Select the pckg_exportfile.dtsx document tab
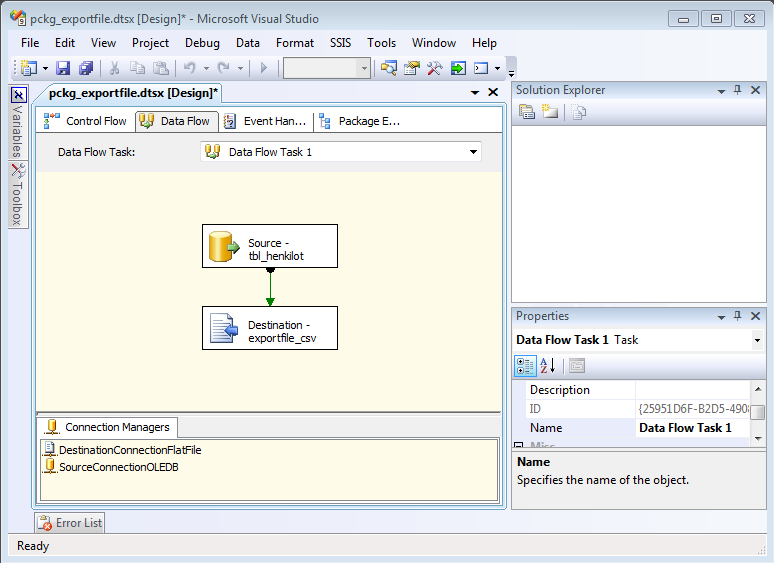The image size is (774, 563). pyautogui.click(x=133, y=92)
